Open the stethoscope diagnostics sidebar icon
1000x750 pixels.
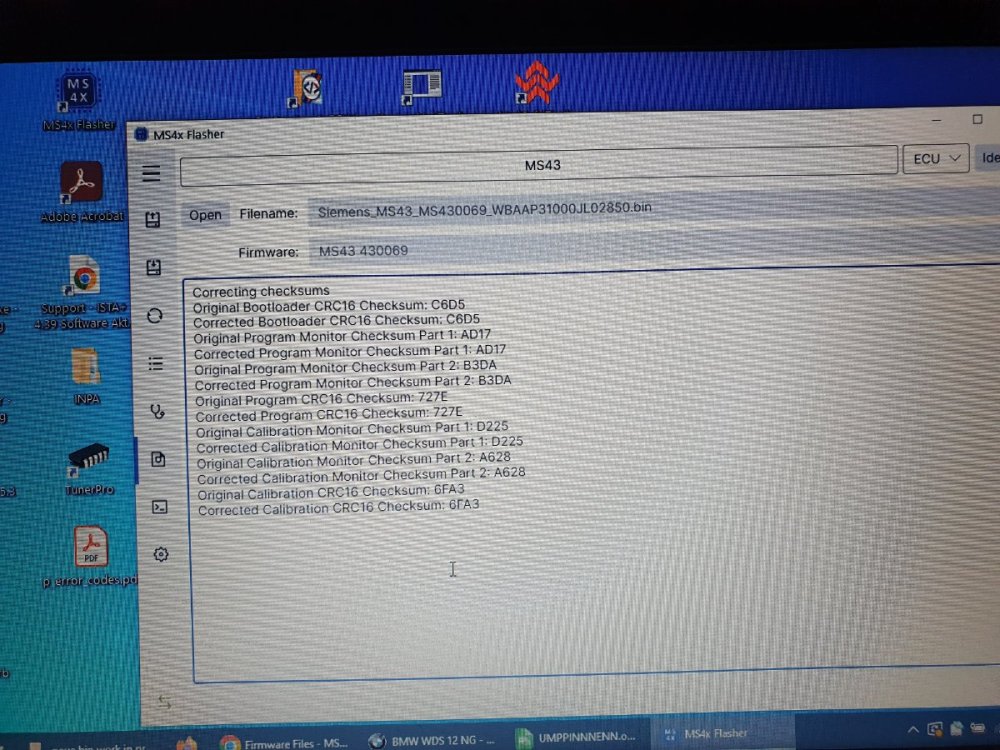pyautogui.click(x=157, y=411)
